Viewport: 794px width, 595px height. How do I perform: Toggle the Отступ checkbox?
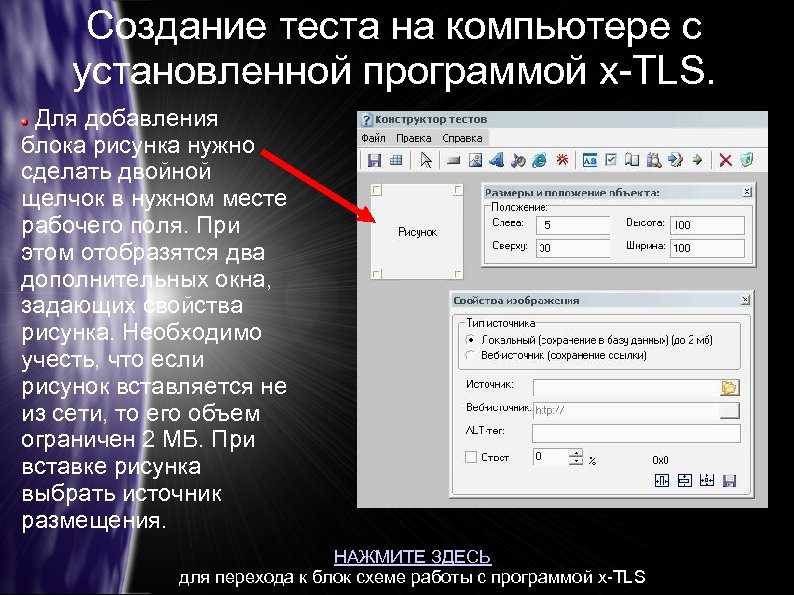[x=471, y=457]
